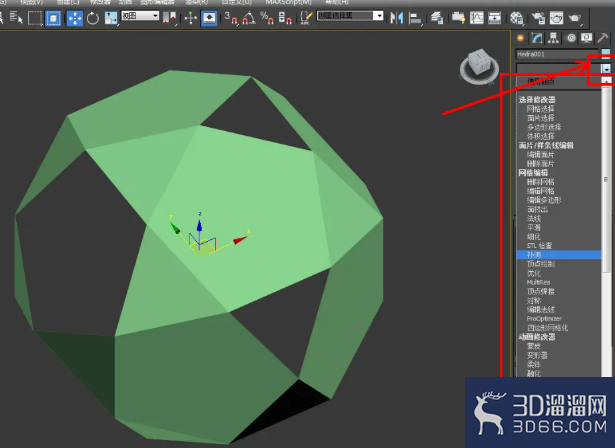Toggle Percent Snap
This screenshot has width=615, height=448.
267,18
